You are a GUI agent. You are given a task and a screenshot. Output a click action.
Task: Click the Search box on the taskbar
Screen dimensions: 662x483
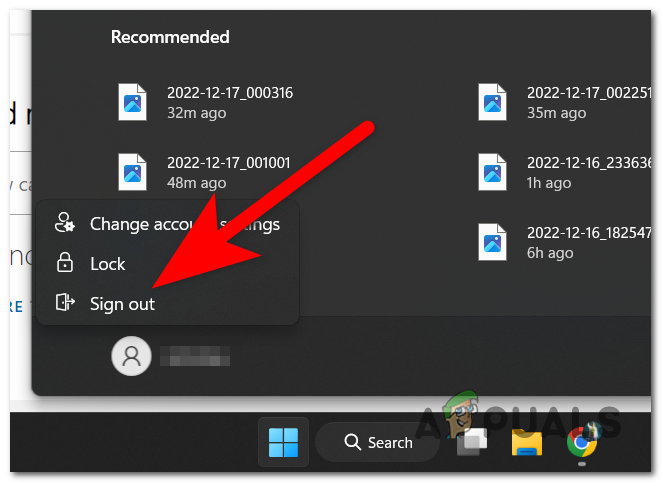[377, 442]
